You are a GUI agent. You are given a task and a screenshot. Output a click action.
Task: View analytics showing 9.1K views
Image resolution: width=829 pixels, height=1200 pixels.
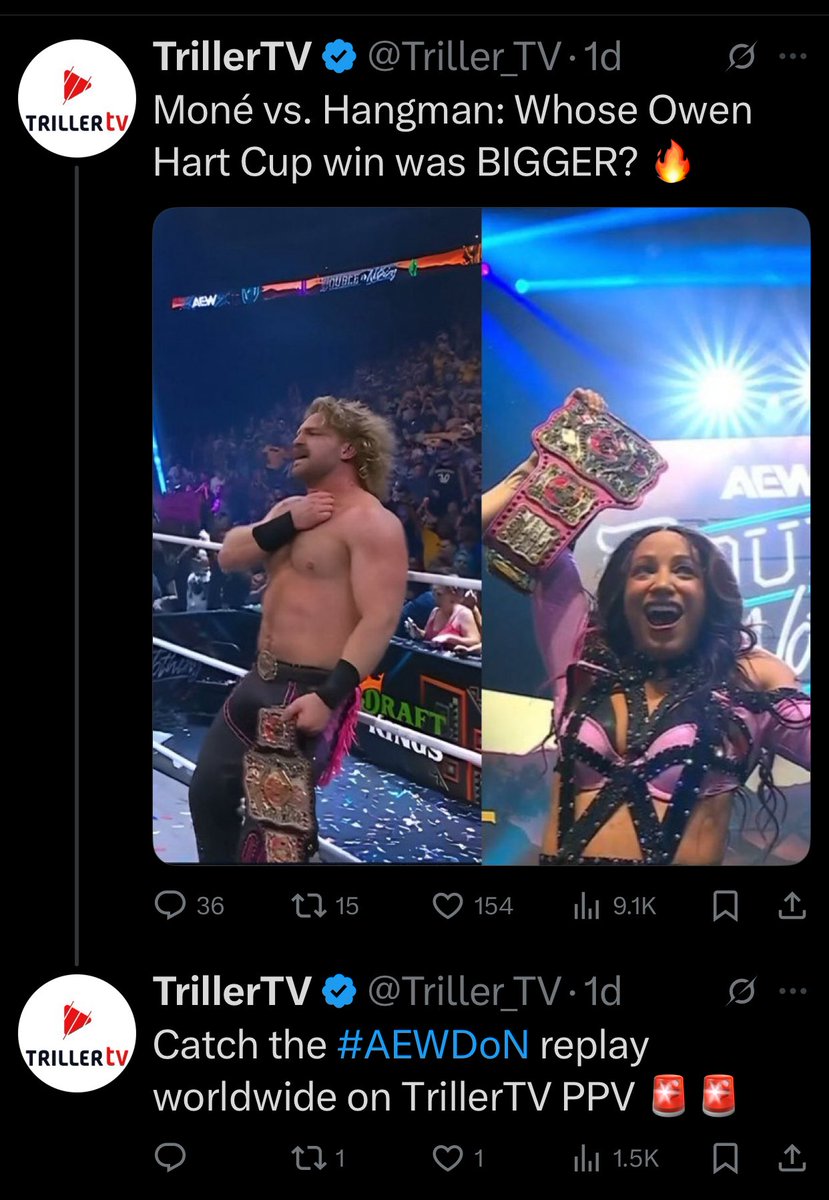pos(614,906)
